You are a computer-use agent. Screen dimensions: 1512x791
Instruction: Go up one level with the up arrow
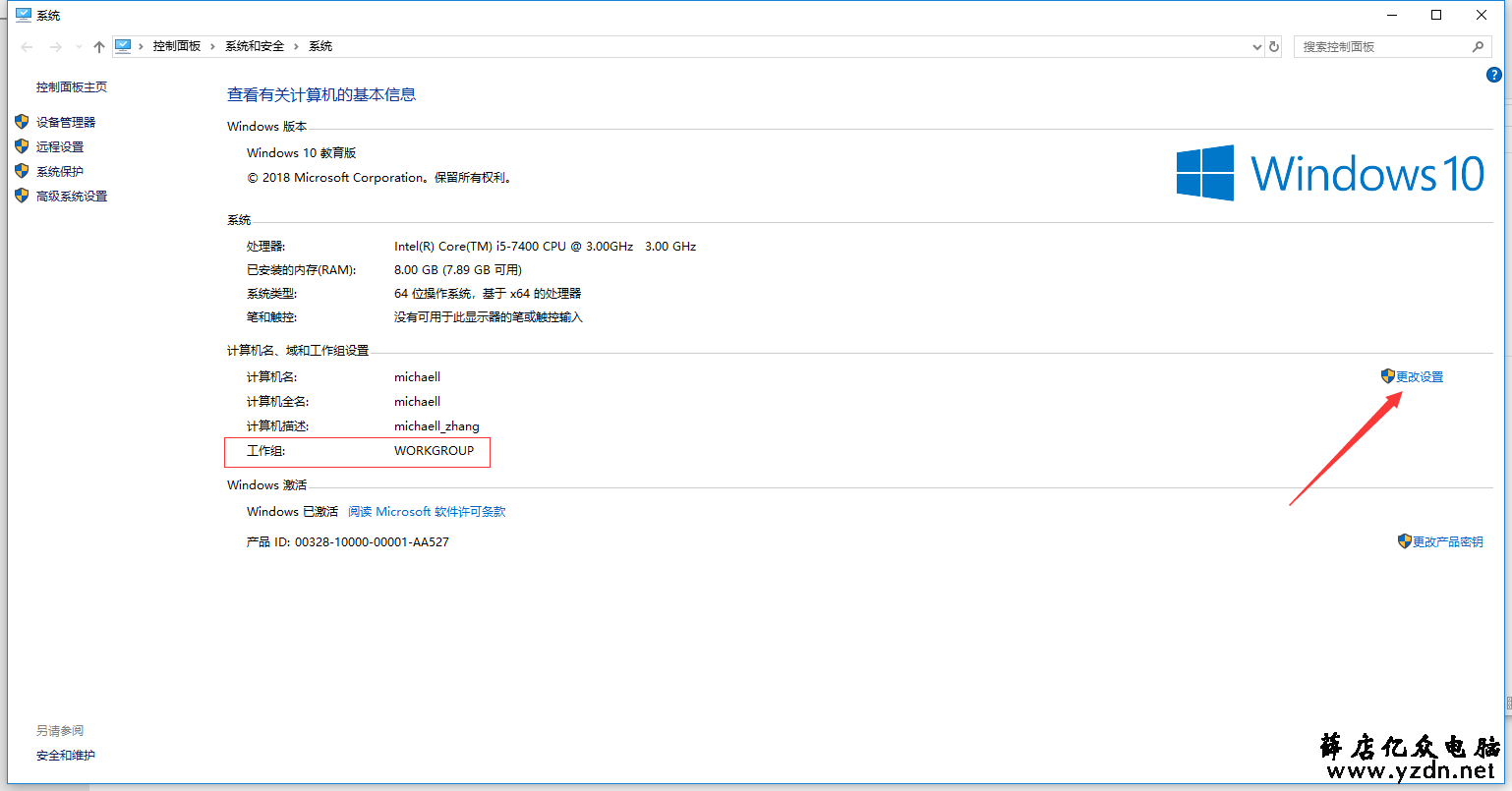coord(99,46)
